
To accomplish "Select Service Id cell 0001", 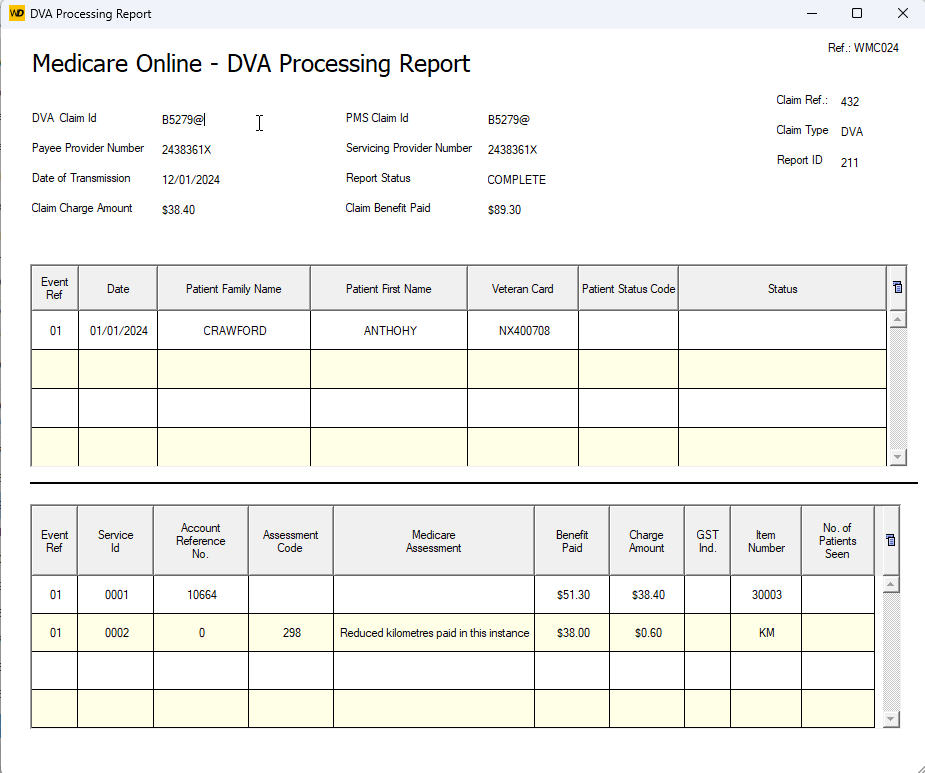I will [115, 595].
